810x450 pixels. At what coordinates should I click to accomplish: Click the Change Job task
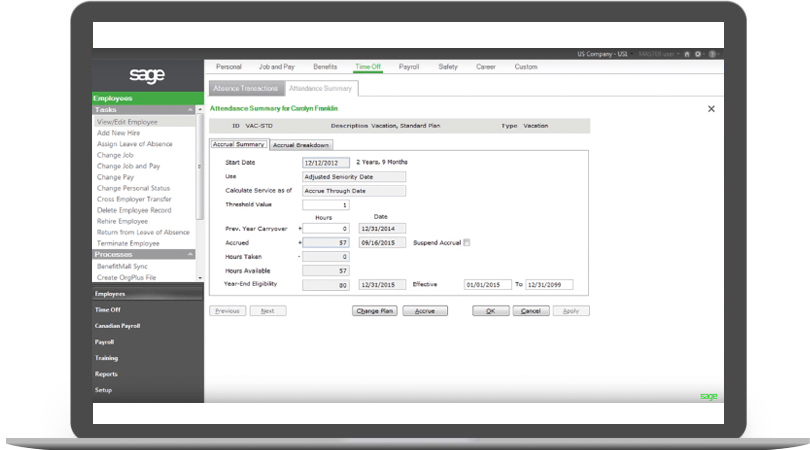tap(115, 155)
